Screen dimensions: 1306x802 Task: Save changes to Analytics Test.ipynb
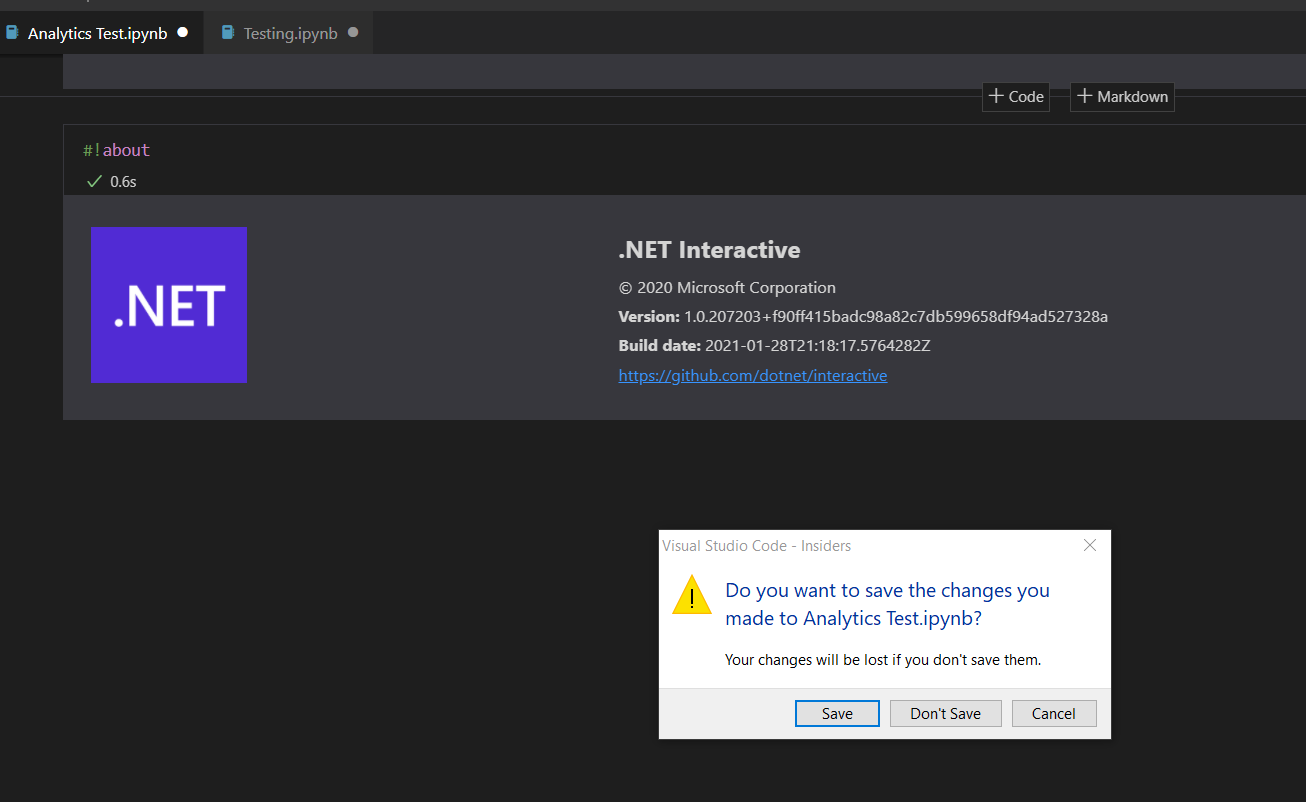pos(837,713)
